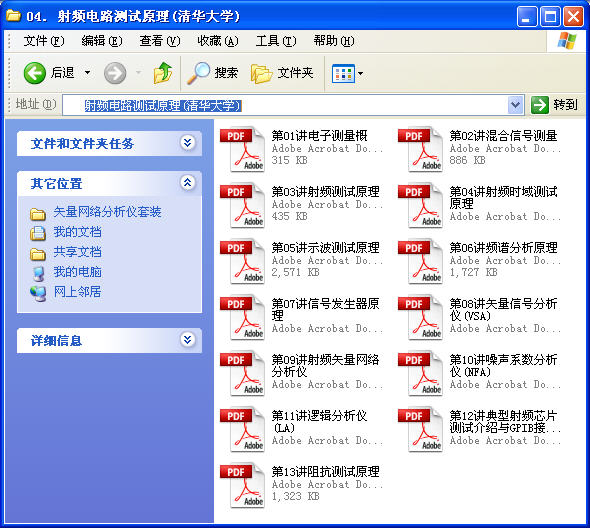
Task: Open 矢量网络分析仪套装 folder link
Action: coord(107,212)
